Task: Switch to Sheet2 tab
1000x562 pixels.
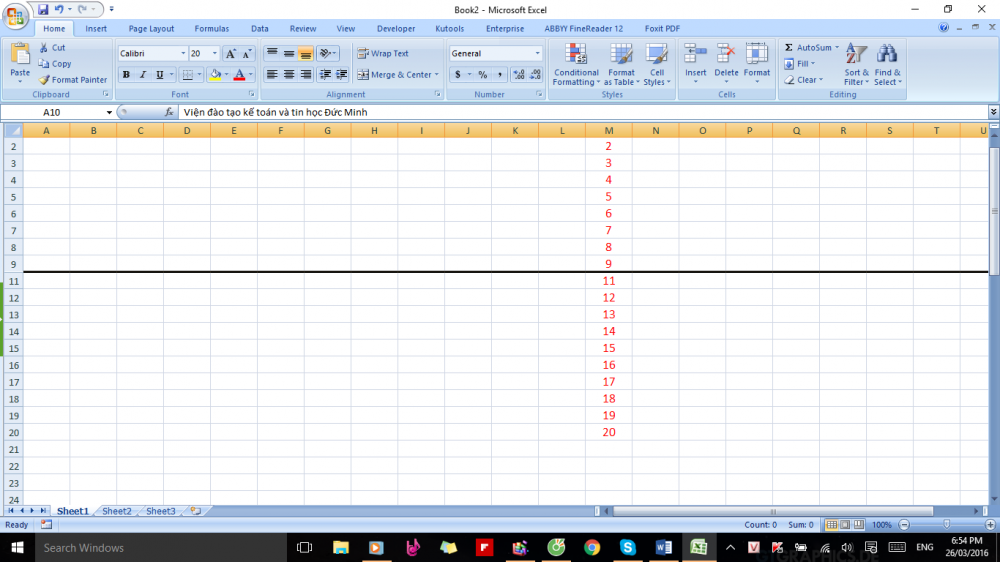Action: (x=117, y=511)
